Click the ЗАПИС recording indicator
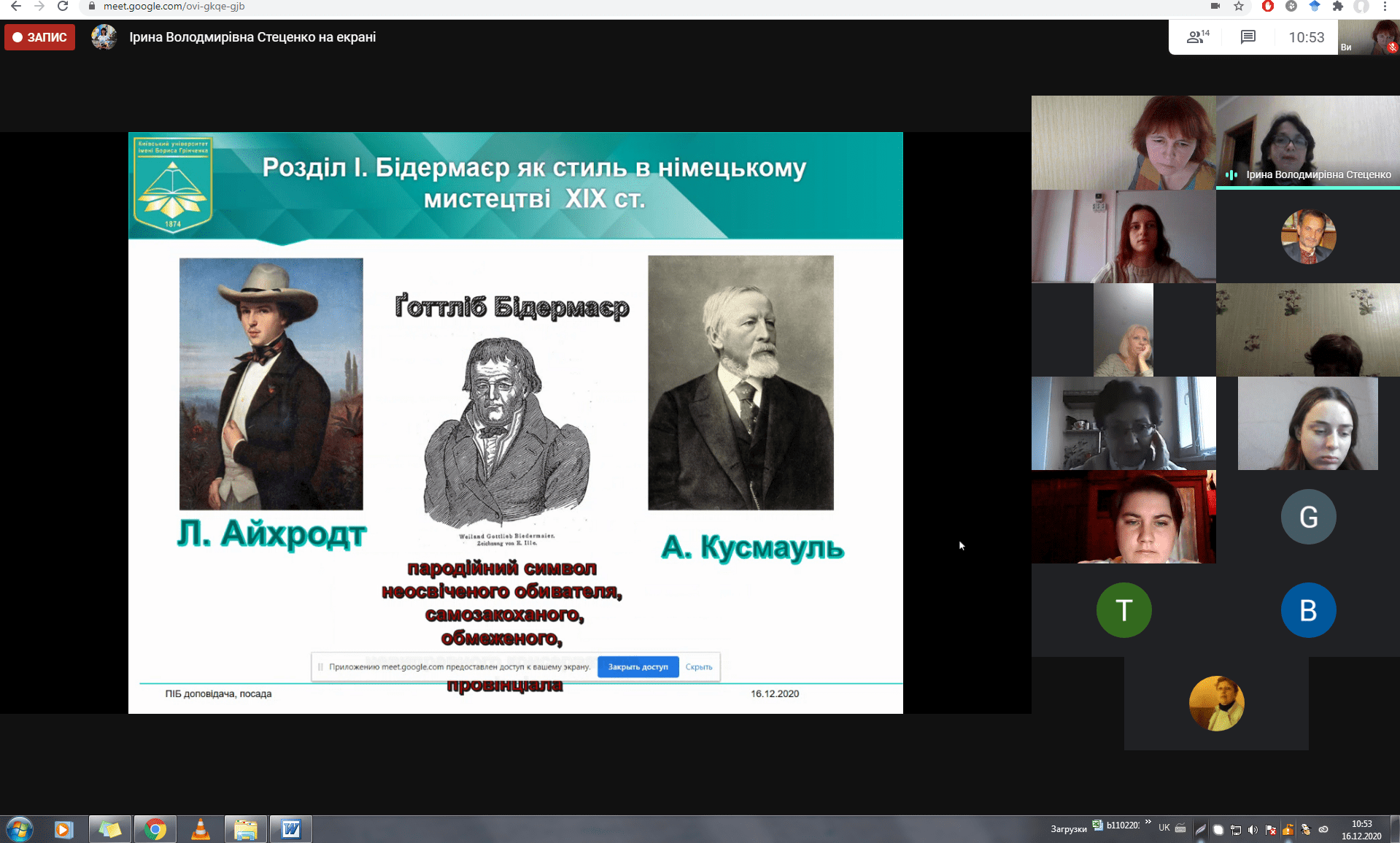1400x843 pixels. point(40,37)
